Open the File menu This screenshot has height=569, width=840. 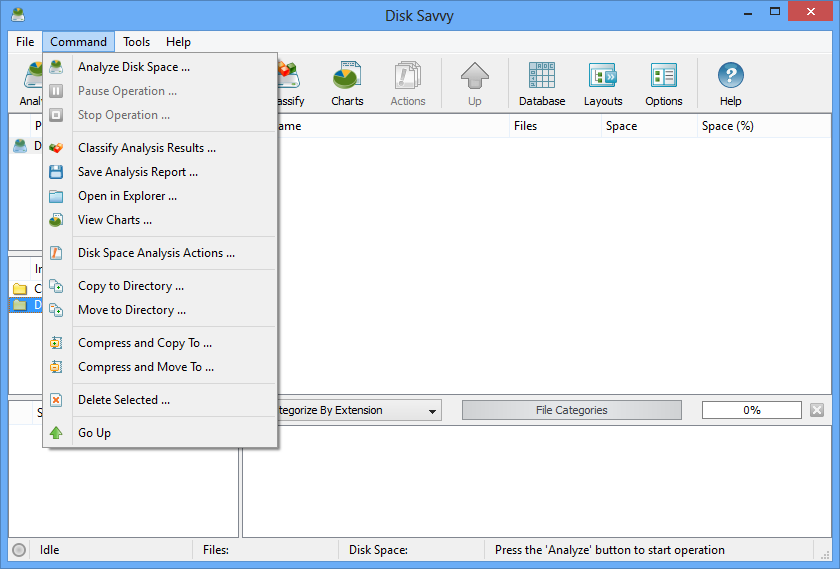(25, 42)
